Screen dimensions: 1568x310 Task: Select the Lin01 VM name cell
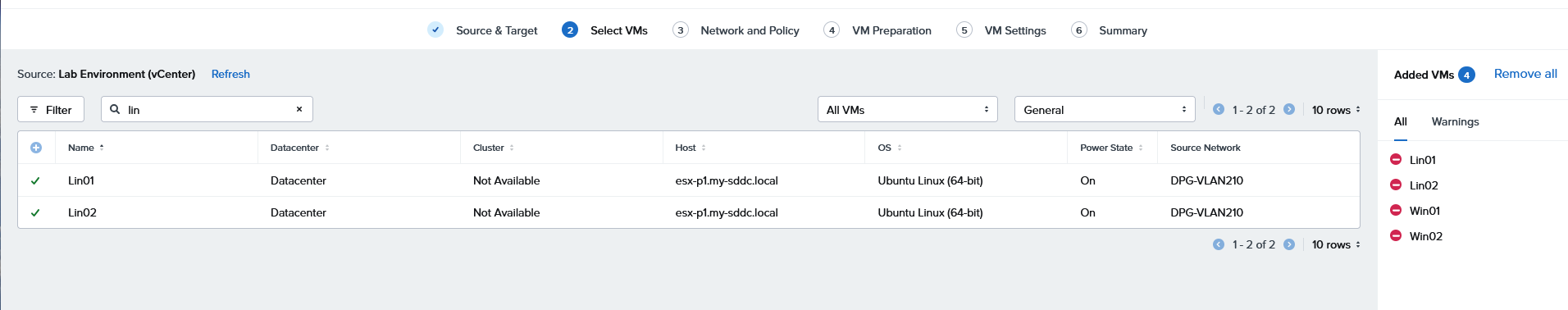coord(81,180)
